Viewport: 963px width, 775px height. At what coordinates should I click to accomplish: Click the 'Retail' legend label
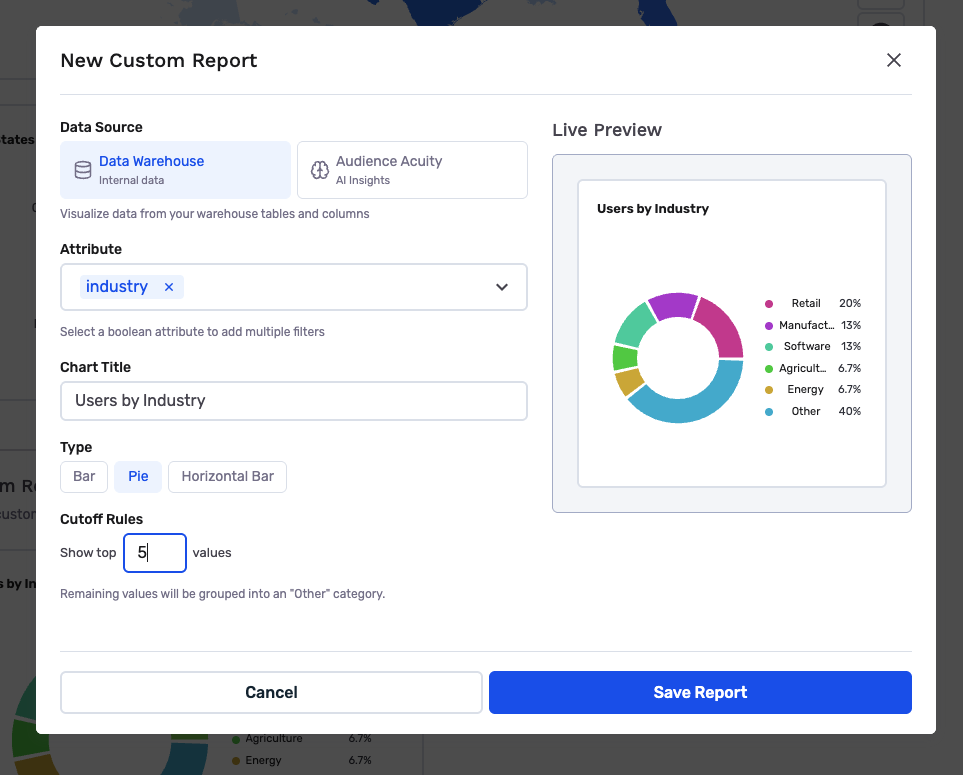pyautogui.click(x=806, y=303)
